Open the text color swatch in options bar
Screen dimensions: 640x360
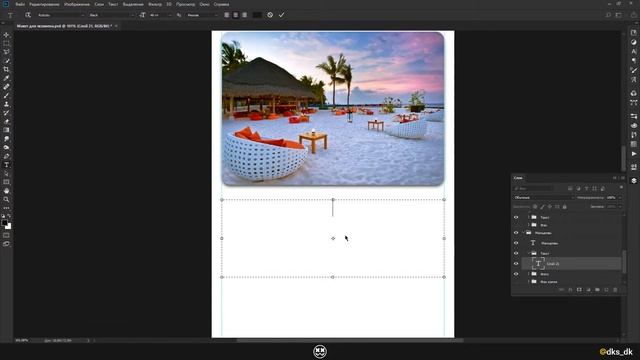257,15
